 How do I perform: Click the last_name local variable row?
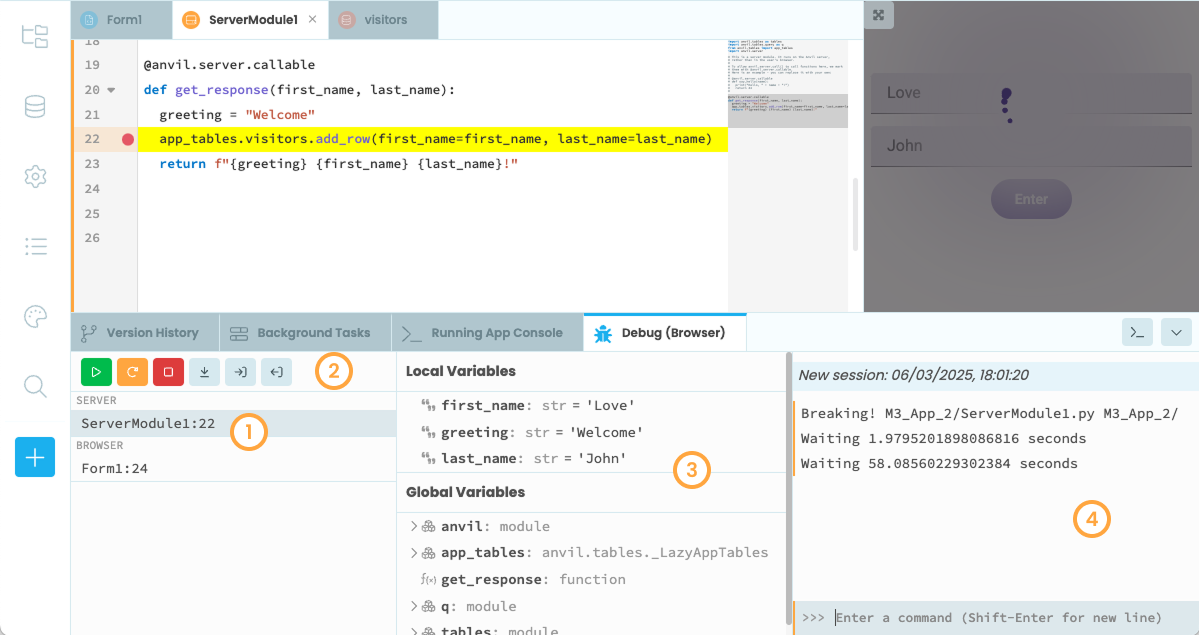pyautogui.click(x=592, y=458)
